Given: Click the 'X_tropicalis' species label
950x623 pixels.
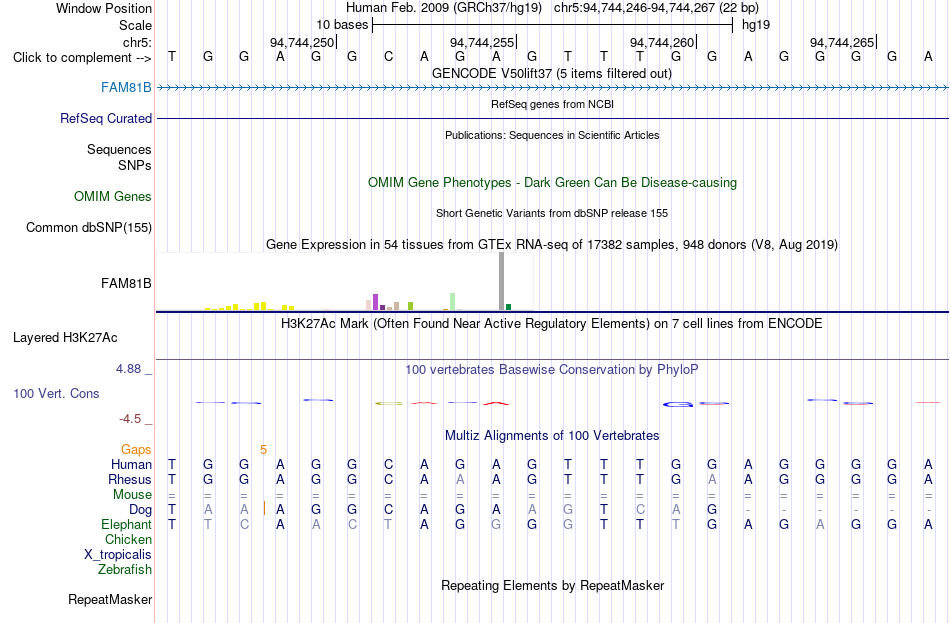Looking at the screenshot, I should pos(118,555).
